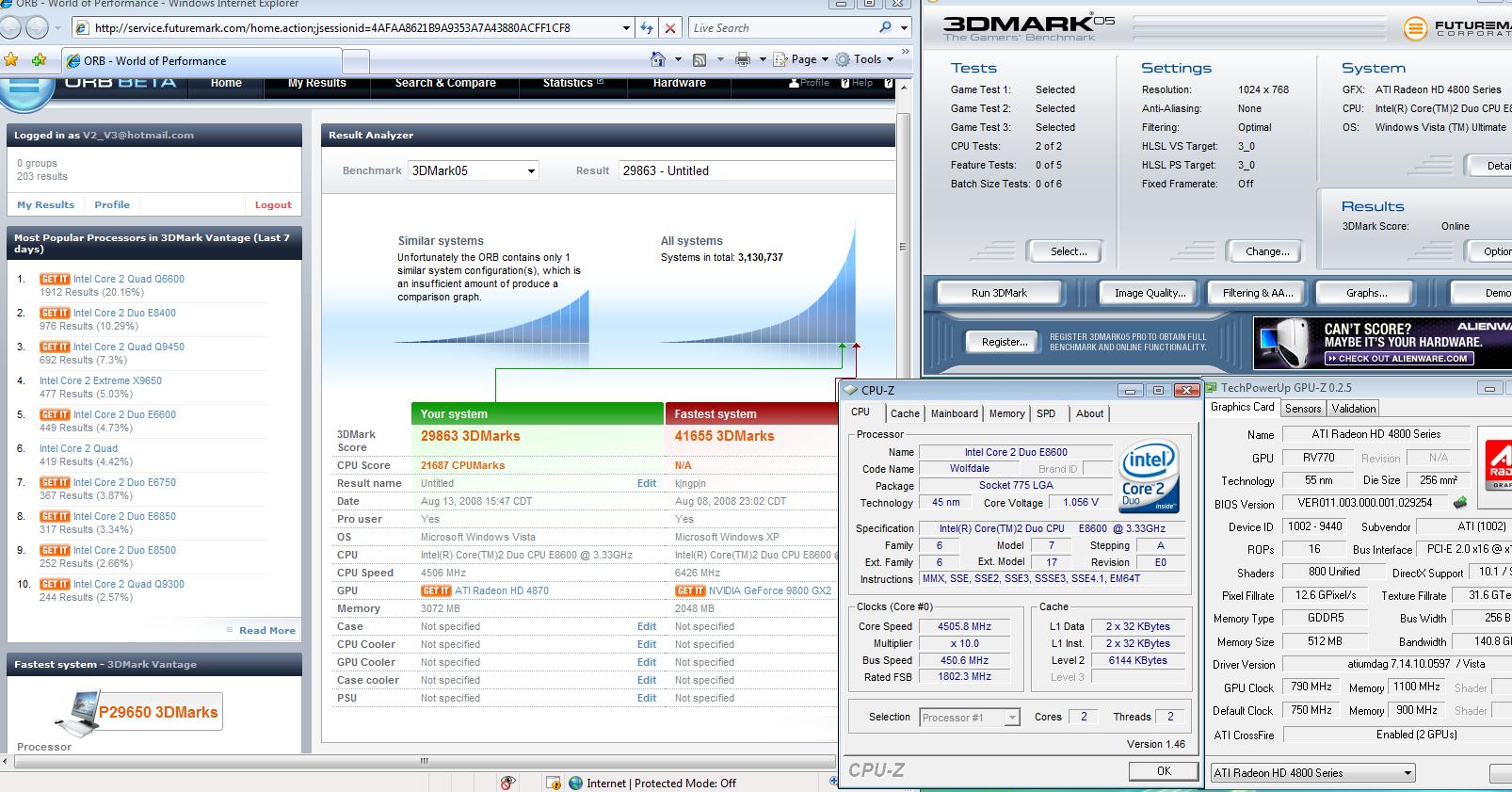The width and height of the screenshot is (1512, 792).
Task: Open new blank tab in IE
Action: 355,61
